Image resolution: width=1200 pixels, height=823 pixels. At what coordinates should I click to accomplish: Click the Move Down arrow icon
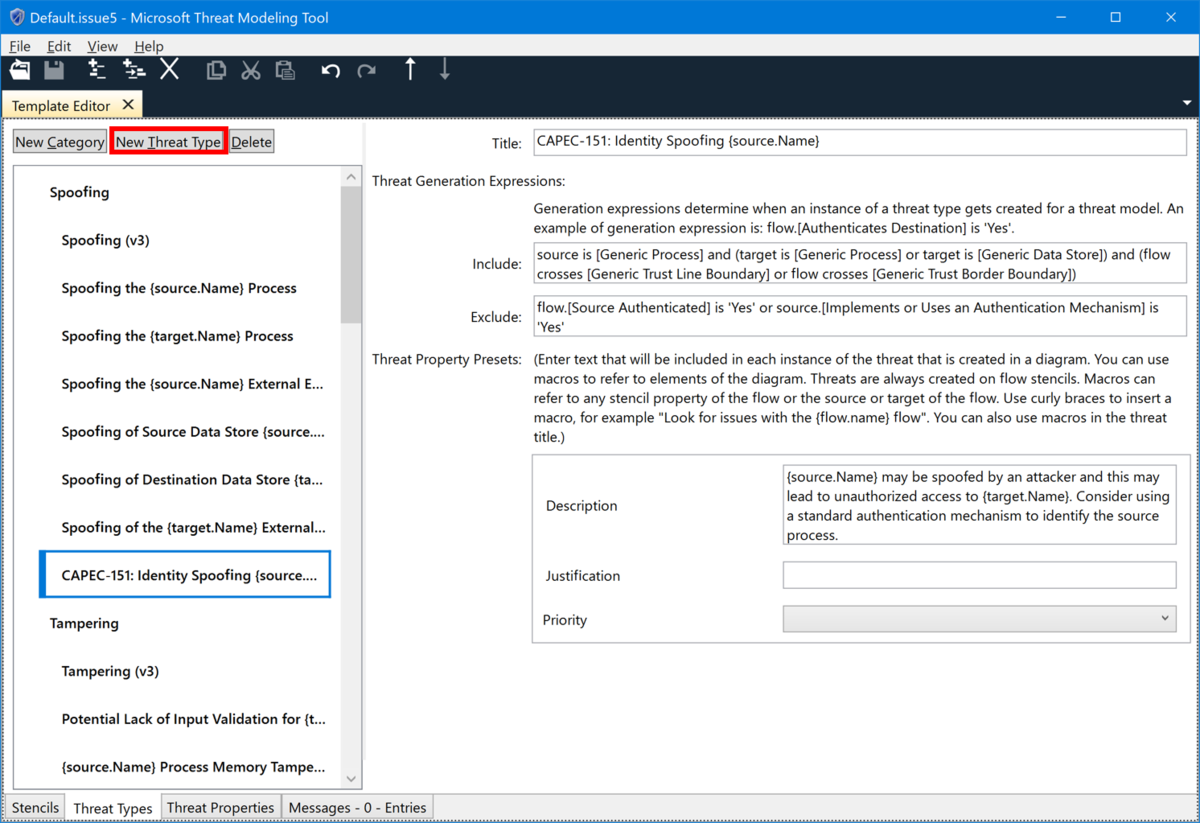coord(445,69)
